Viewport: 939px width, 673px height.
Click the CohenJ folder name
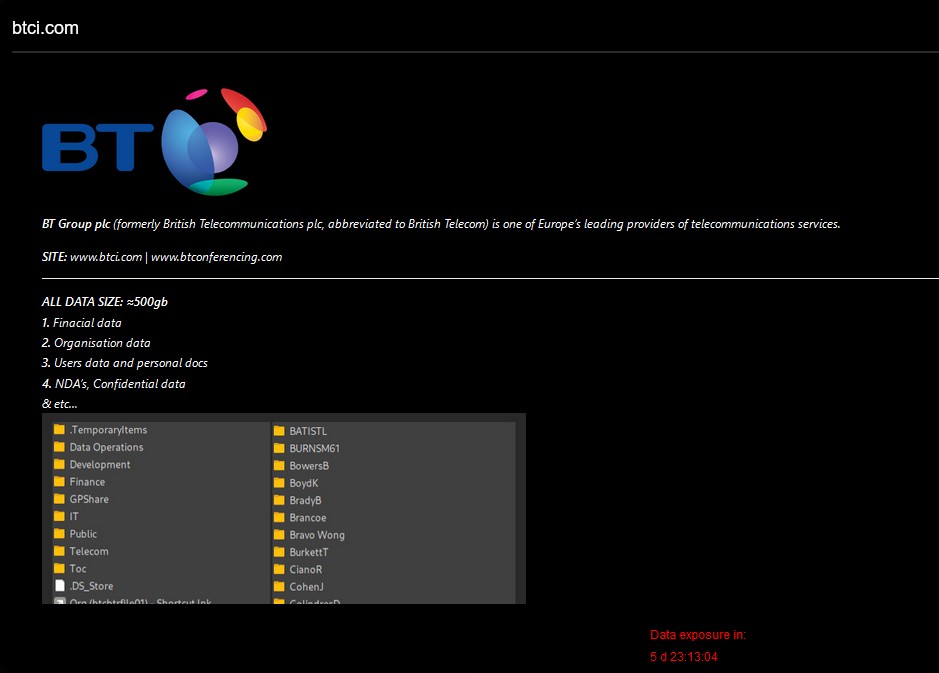pyautogui.click(x=306, y=587)
